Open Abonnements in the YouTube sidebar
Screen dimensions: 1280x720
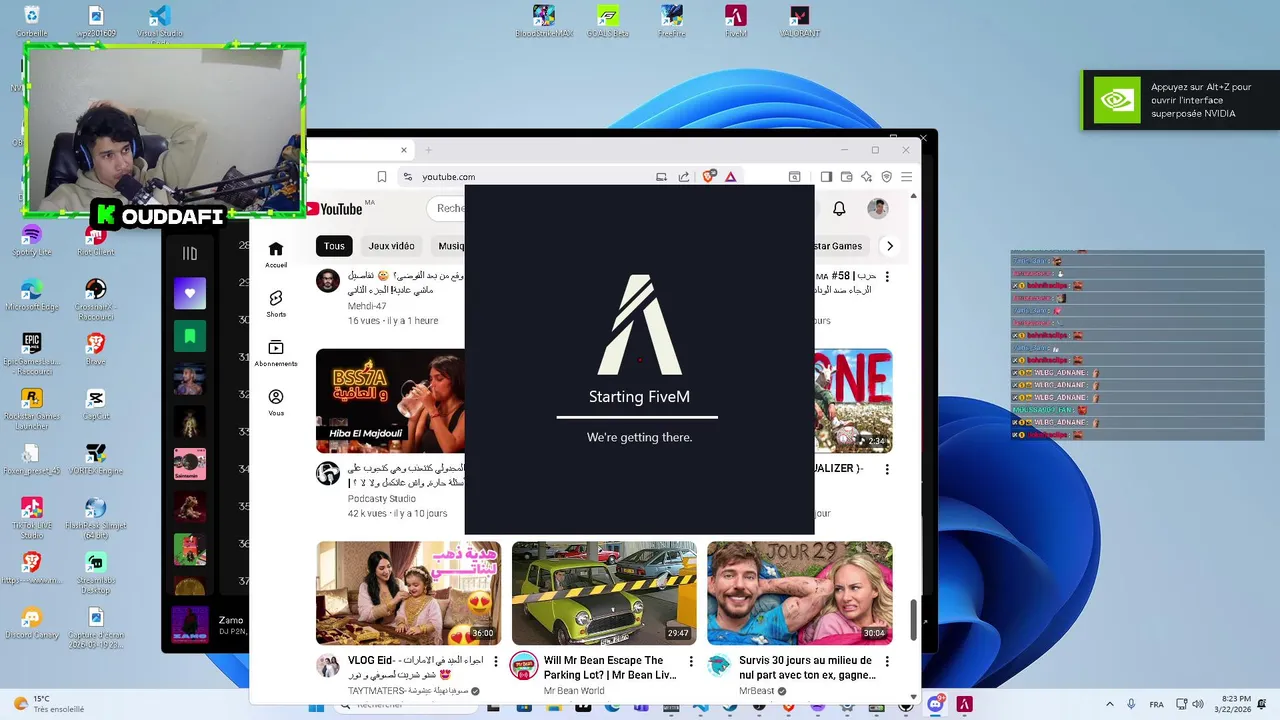(276, 353)
